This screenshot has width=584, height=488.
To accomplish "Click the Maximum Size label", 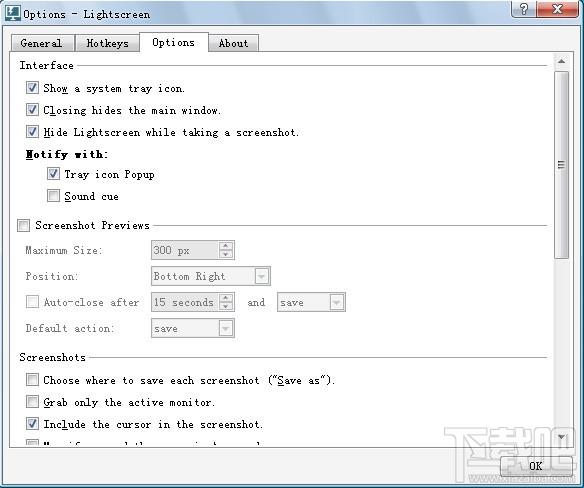I will click(63, 250).
